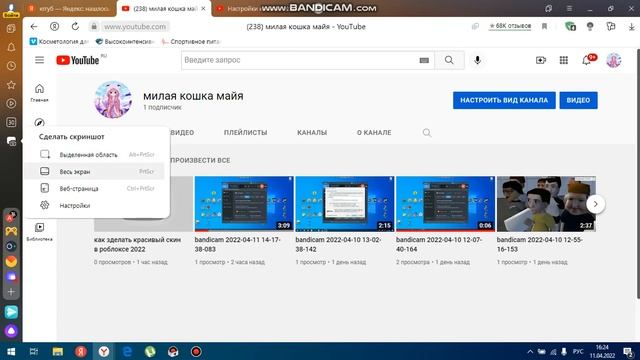Viewport: 640px width, 360px height.
Task: Open browser sidebar notifications bell
Action: tap(11, 47)
